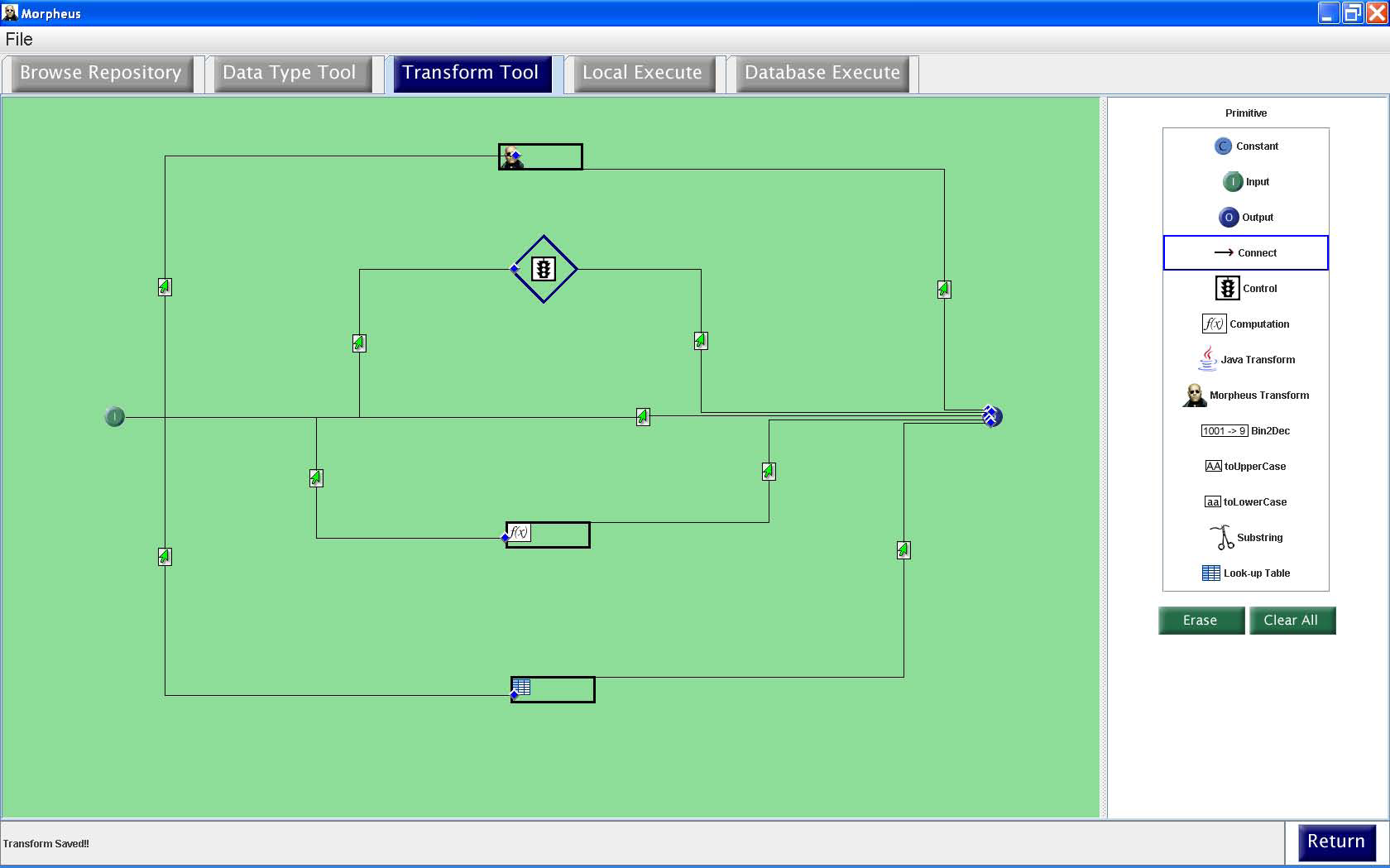
Task: Select the Constant primitive
Action: (1246, 146)
